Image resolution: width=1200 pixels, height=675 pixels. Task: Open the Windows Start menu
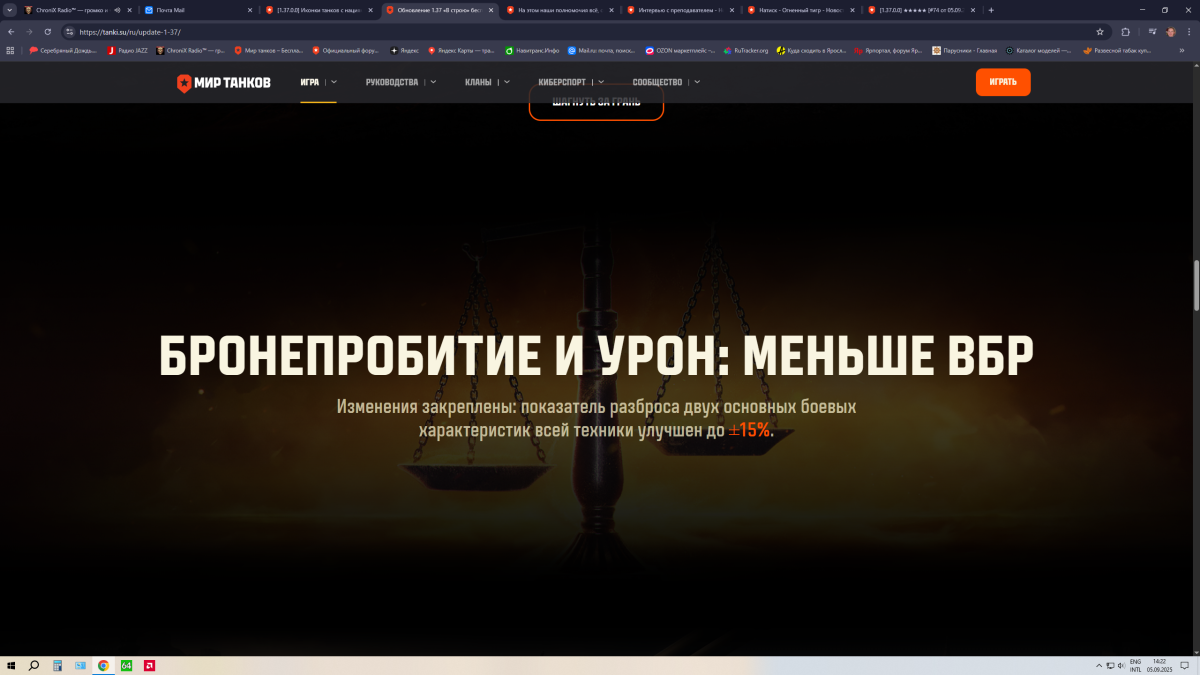(11, 665)
